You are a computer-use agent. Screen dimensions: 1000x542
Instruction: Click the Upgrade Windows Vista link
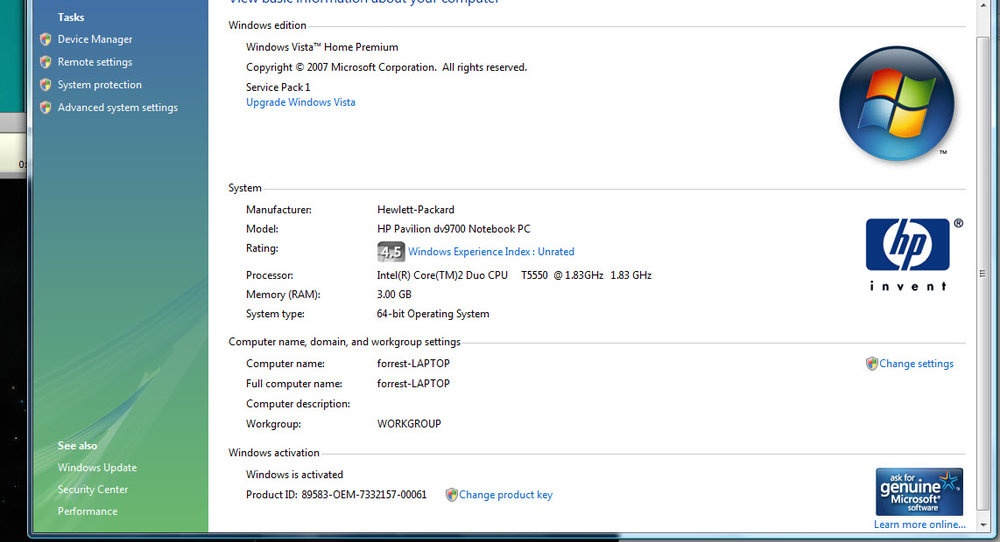click(x=300, y=102)
